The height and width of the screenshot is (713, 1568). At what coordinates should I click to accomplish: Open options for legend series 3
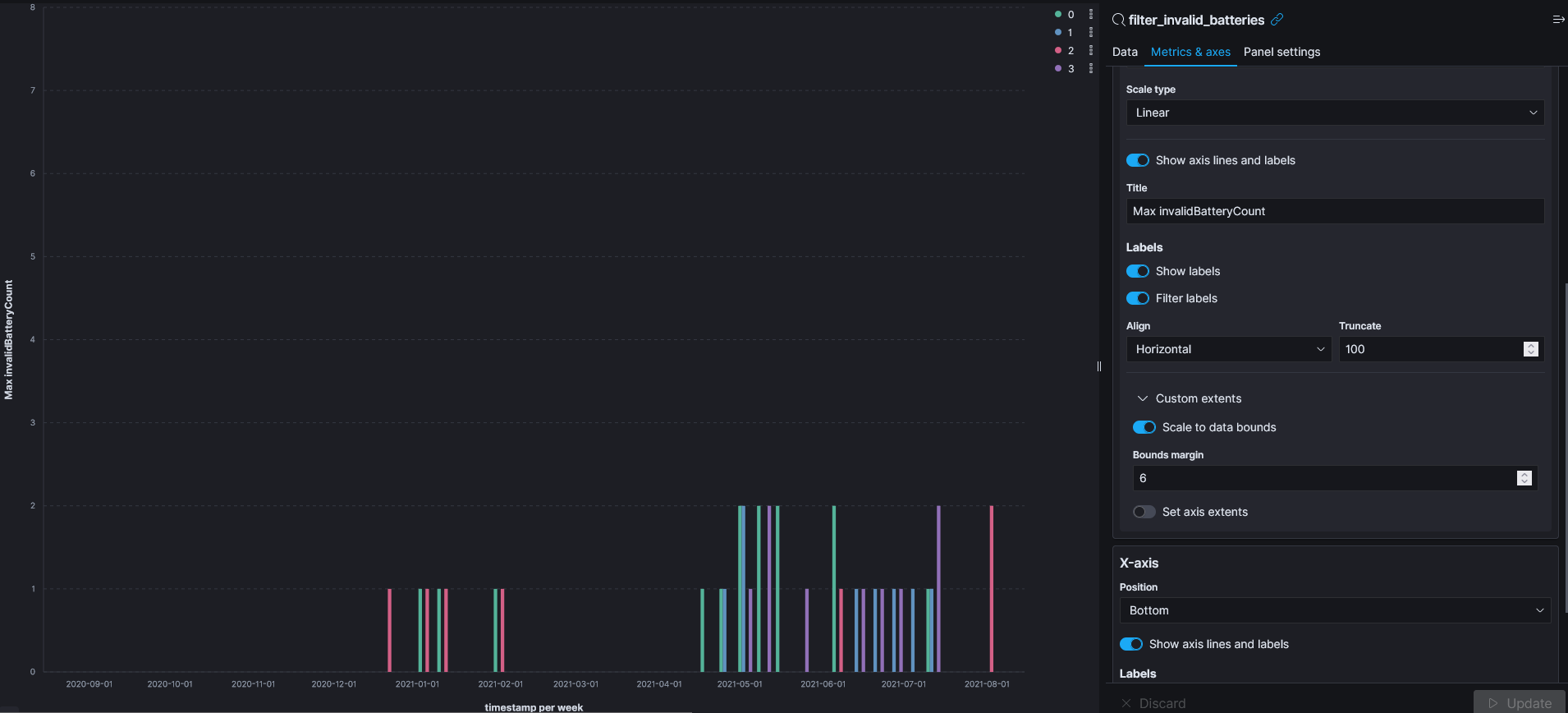(x=1090, y=68)
